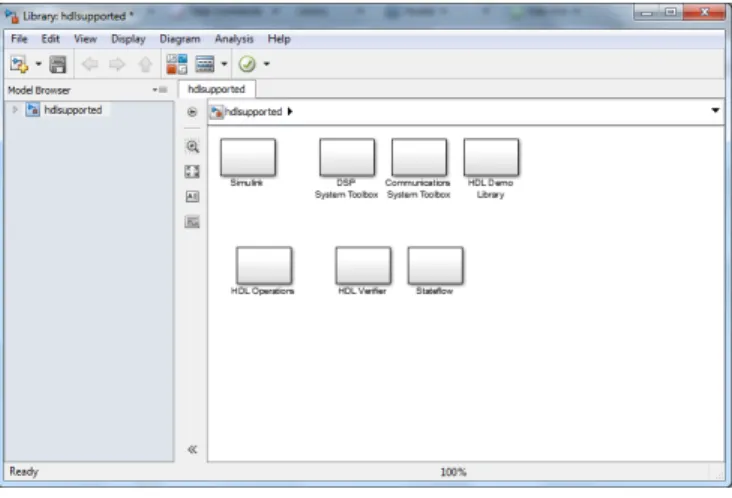This screenshot has height=498, width=732.
Task: Open the Library Browser icon
Action: coord(177,64)
